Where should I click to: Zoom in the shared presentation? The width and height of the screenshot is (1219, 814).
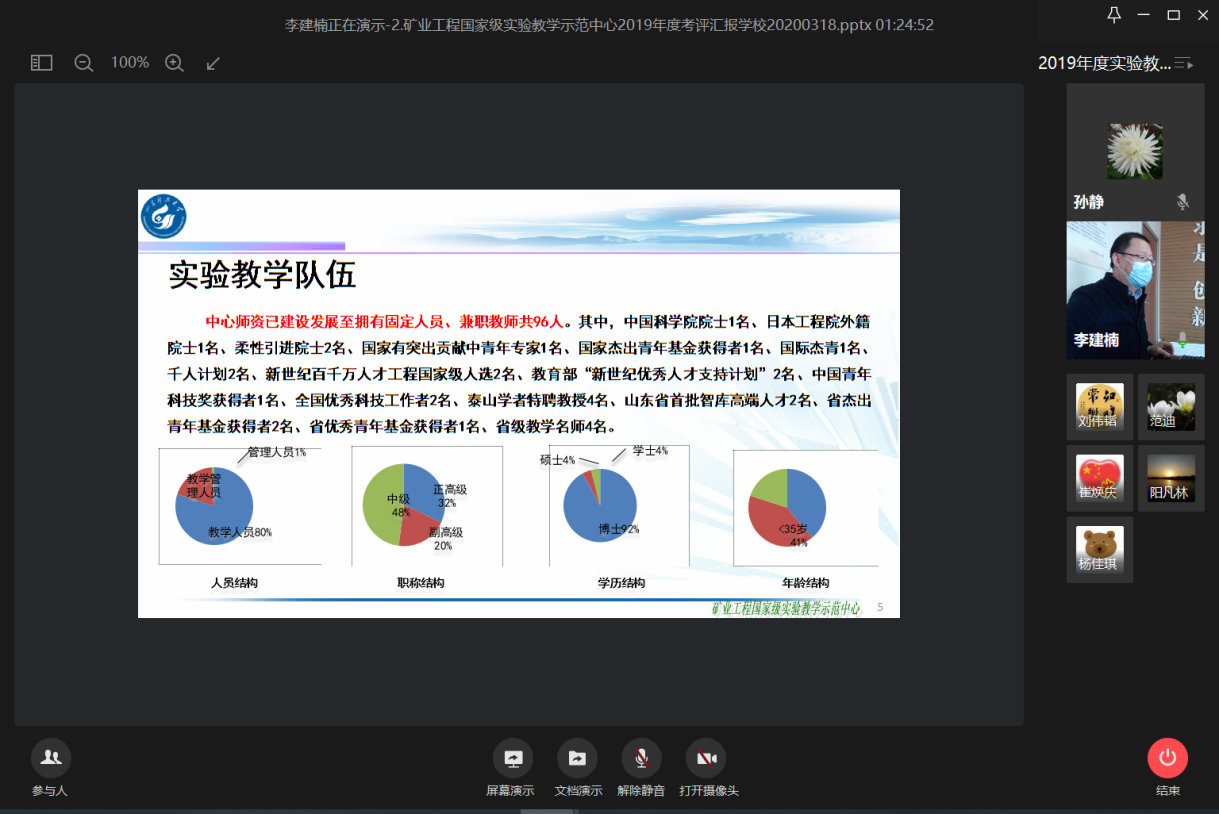tap(174, 63)
